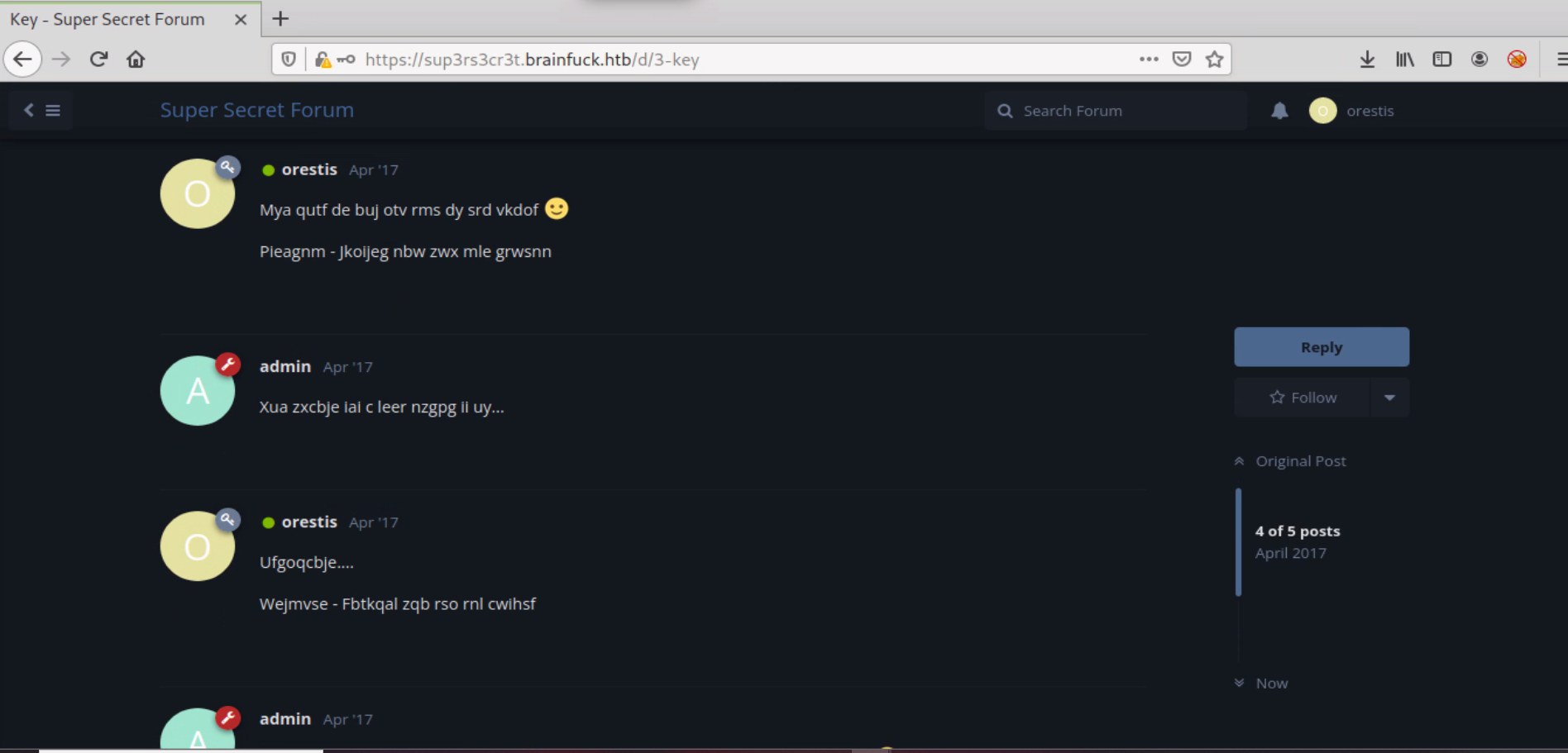Screen dimensions: 1568x753
Task: Go to the browser home page
Action: coord(136,60)
